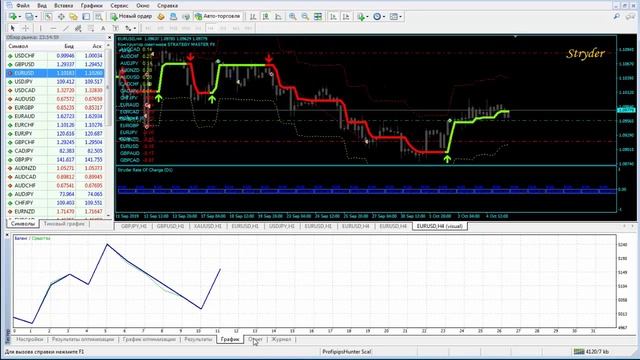Switch to the Символы tab
This screenshot has width=640, height=360.
click(22, 224)
